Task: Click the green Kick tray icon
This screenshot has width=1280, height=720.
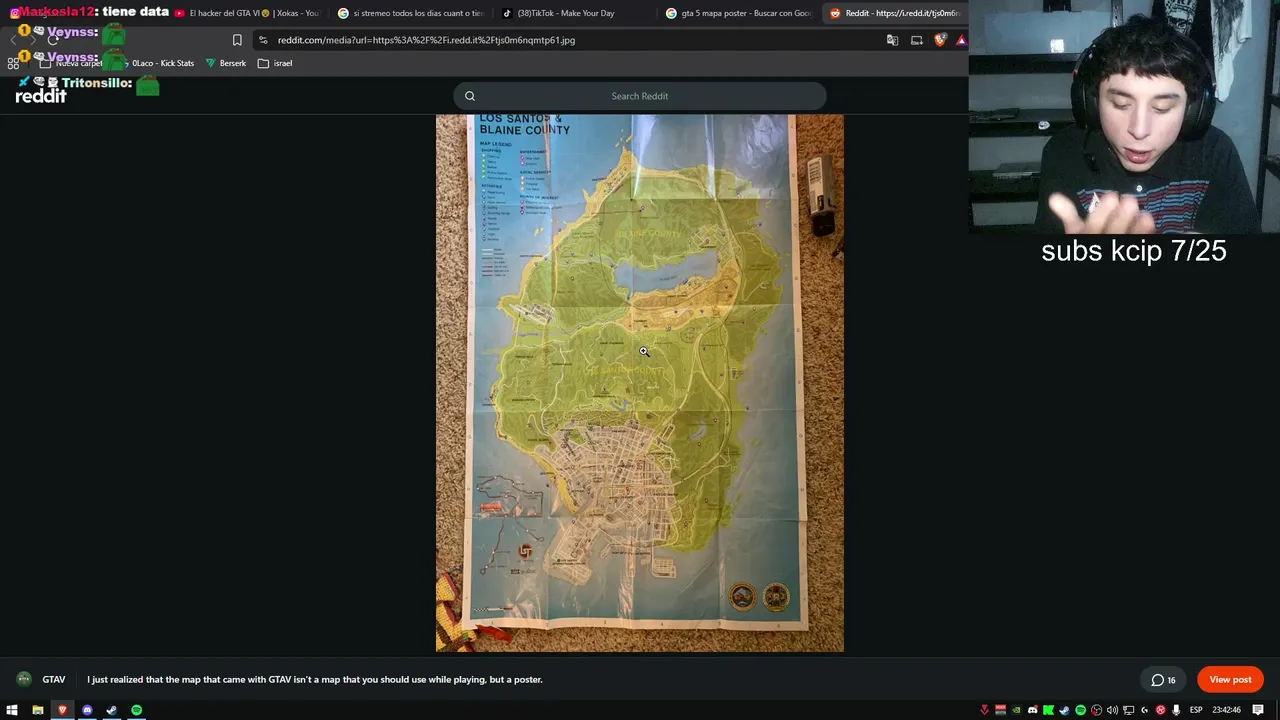Action: click(x=1048, y=710)
